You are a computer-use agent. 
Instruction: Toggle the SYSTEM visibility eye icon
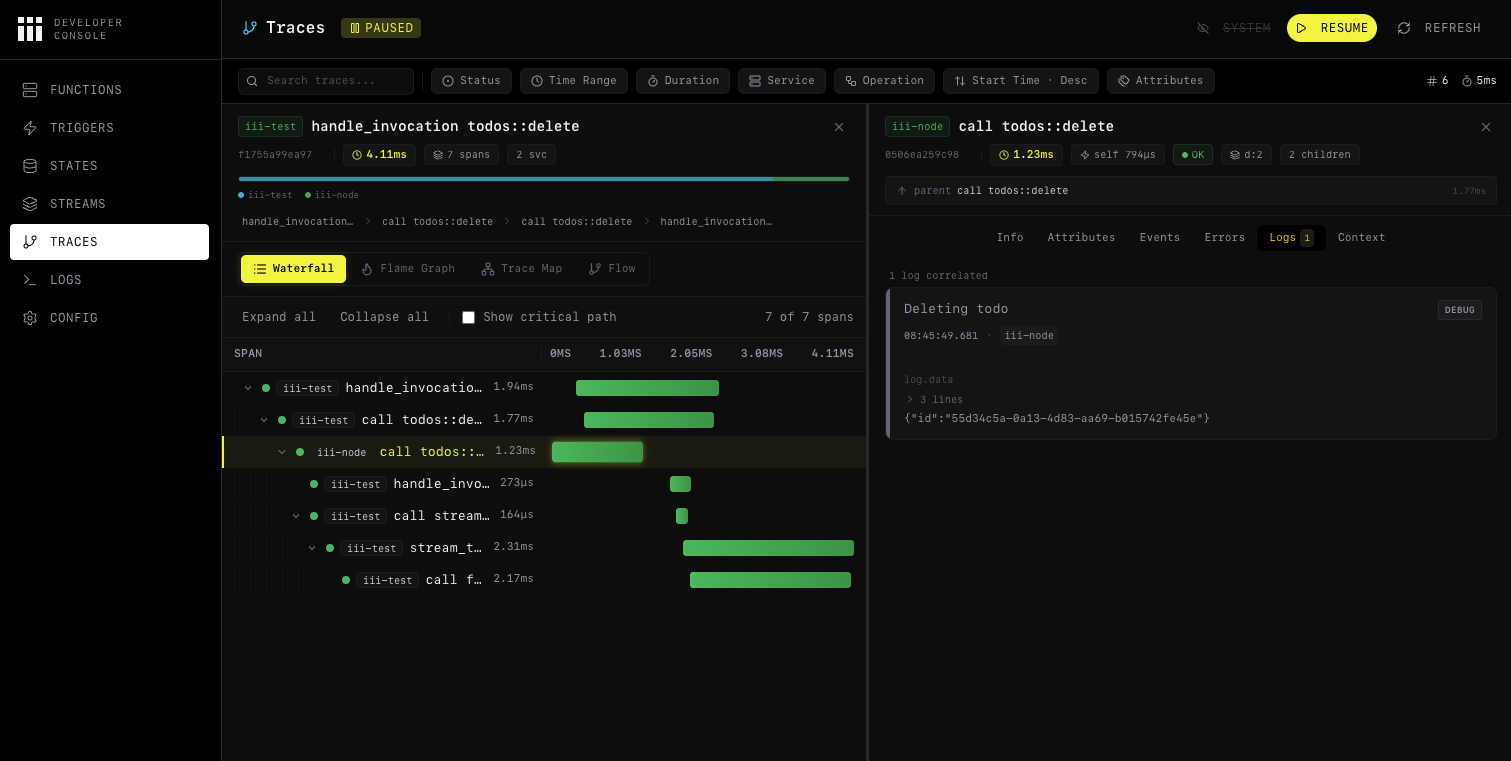[x=1201, y=27]
